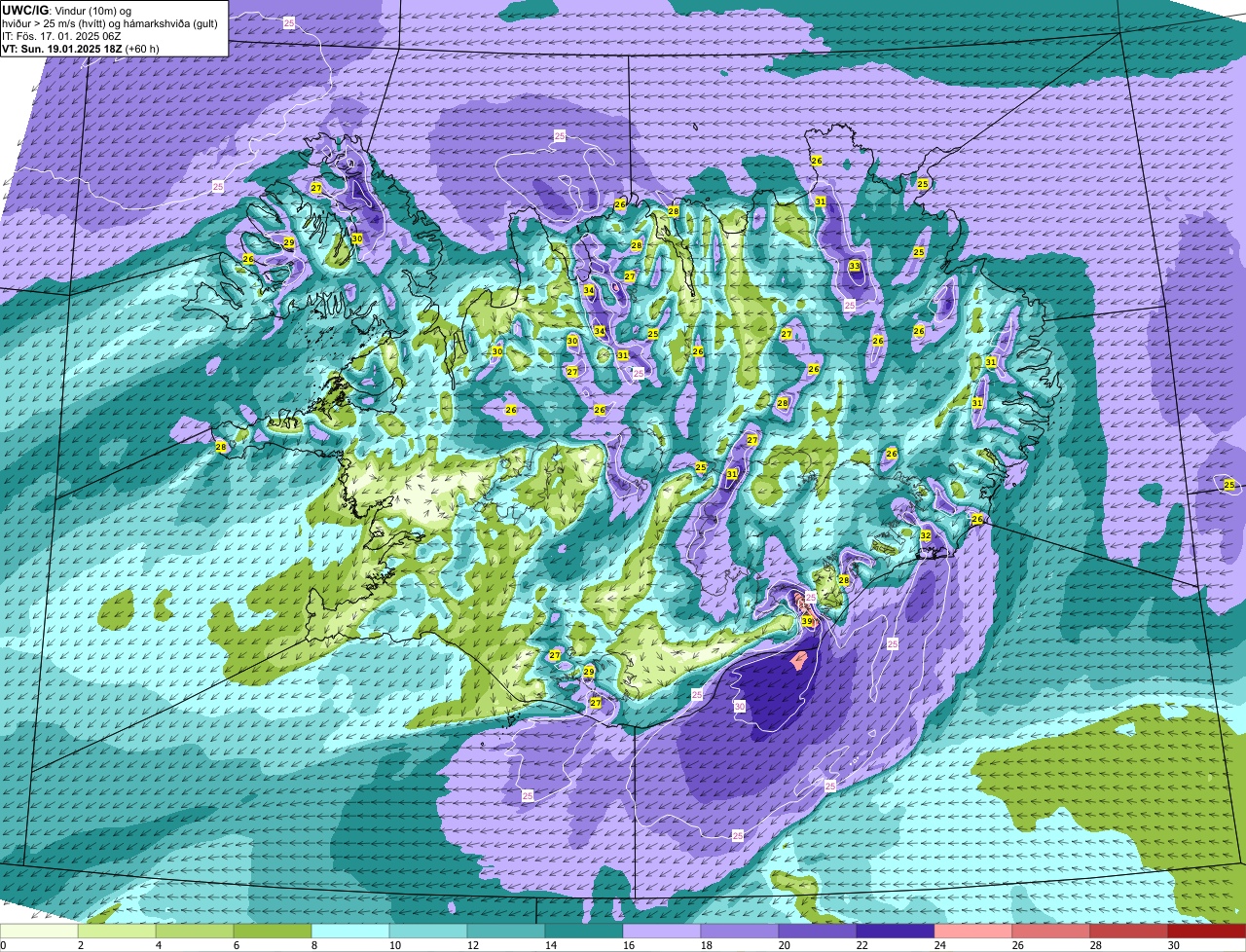The height and width of the screenshot is (952, 1246).
Task: Click the yellow 39 gust label on the map
Action: [x=807, y=621]
